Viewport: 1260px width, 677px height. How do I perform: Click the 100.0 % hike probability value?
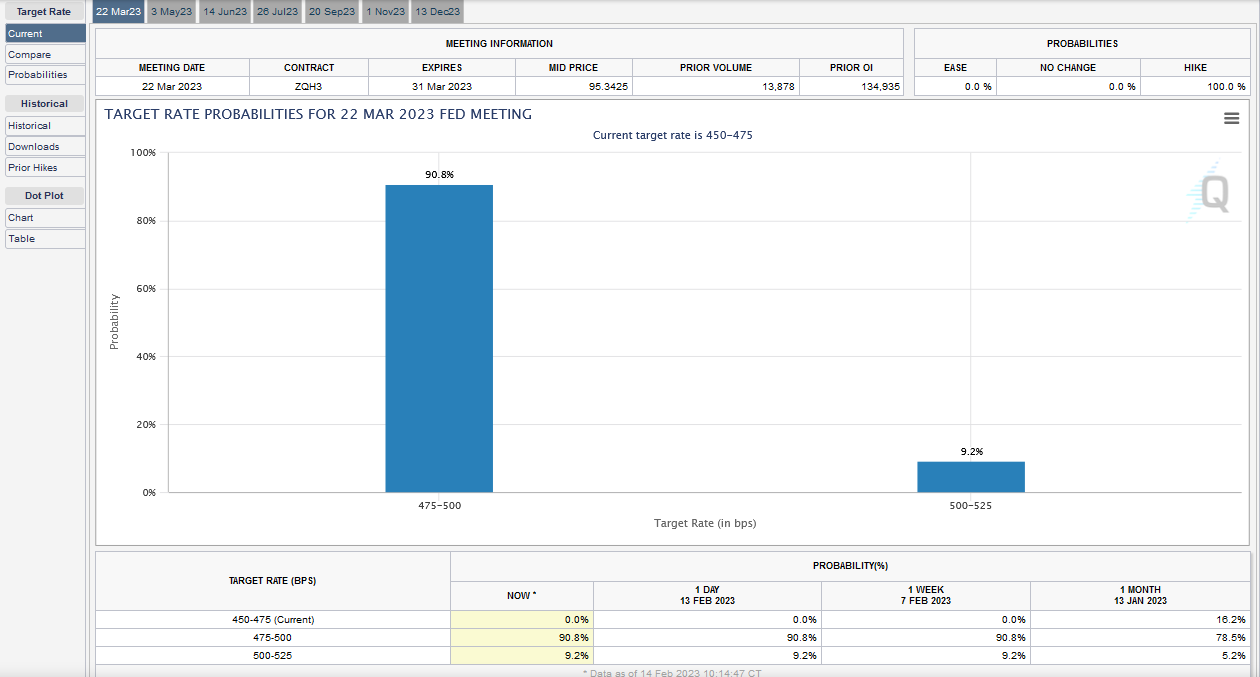point(1226,87)
